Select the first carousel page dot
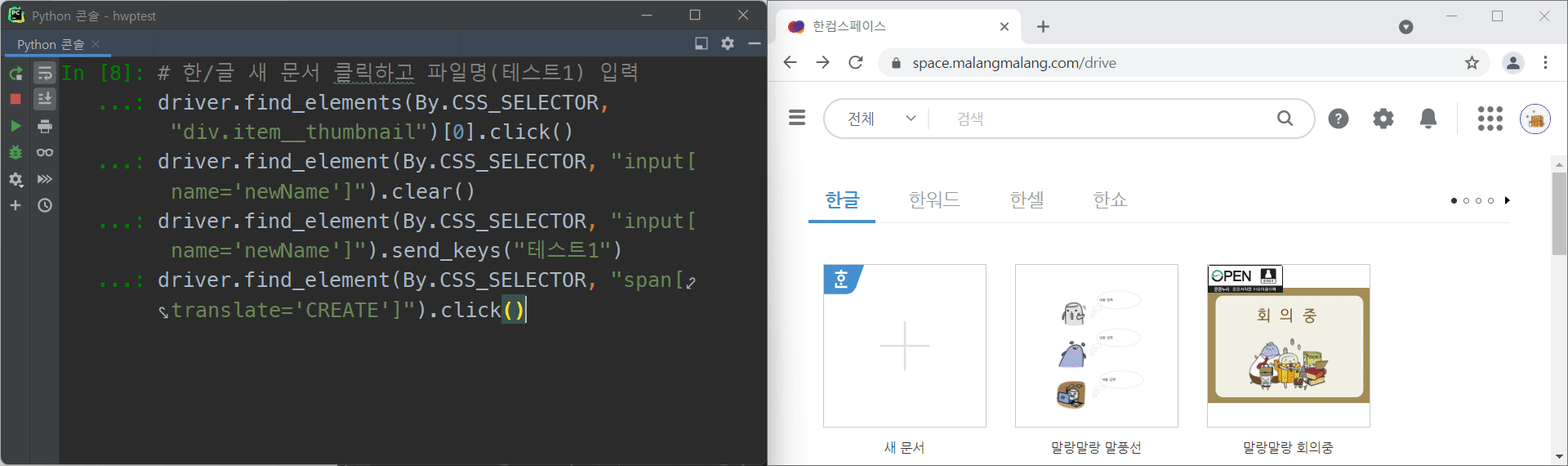Image resolution: width=1568 pixels, height=466 pixels. tap(1454, 200)
